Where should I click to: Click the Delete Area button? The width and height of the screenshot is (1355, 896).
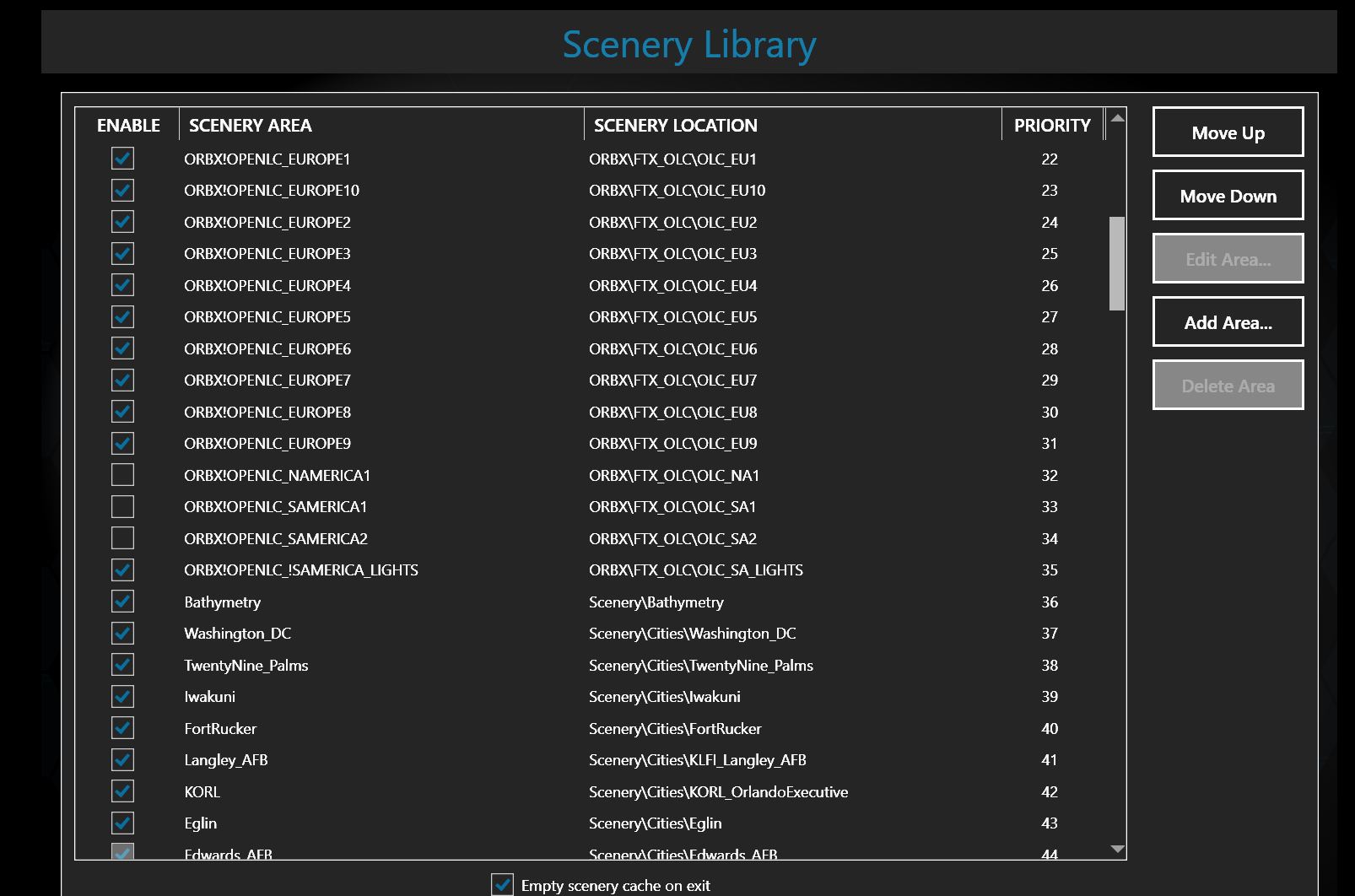coord(1228,386)
